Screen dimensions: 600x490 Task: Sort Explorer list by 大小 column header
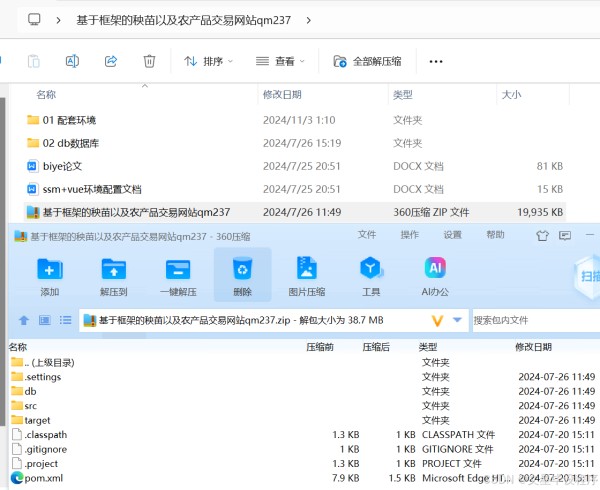[511, 94]
